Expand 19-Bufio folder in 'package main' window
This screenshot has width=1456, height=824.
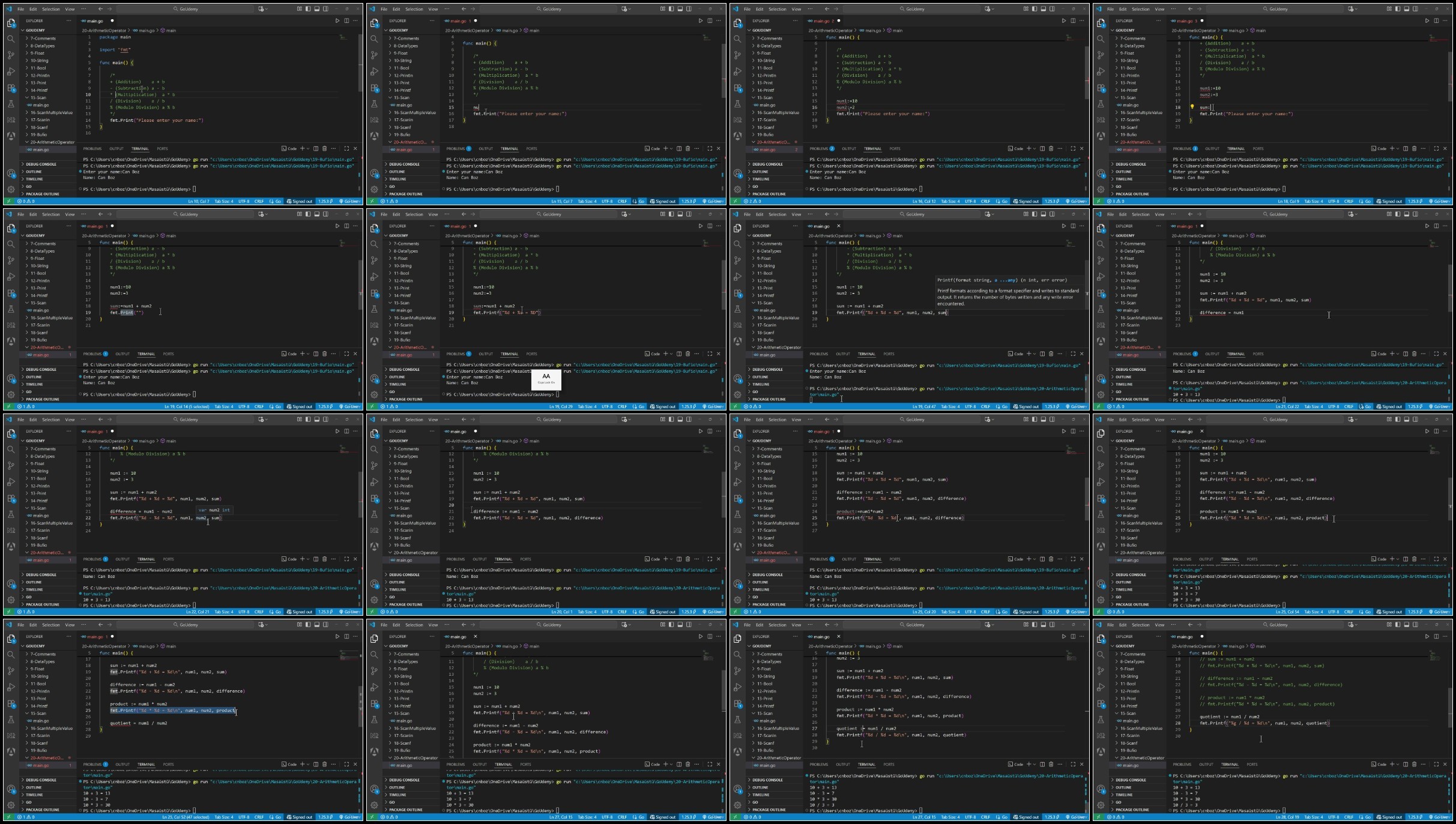coord(38,135)
